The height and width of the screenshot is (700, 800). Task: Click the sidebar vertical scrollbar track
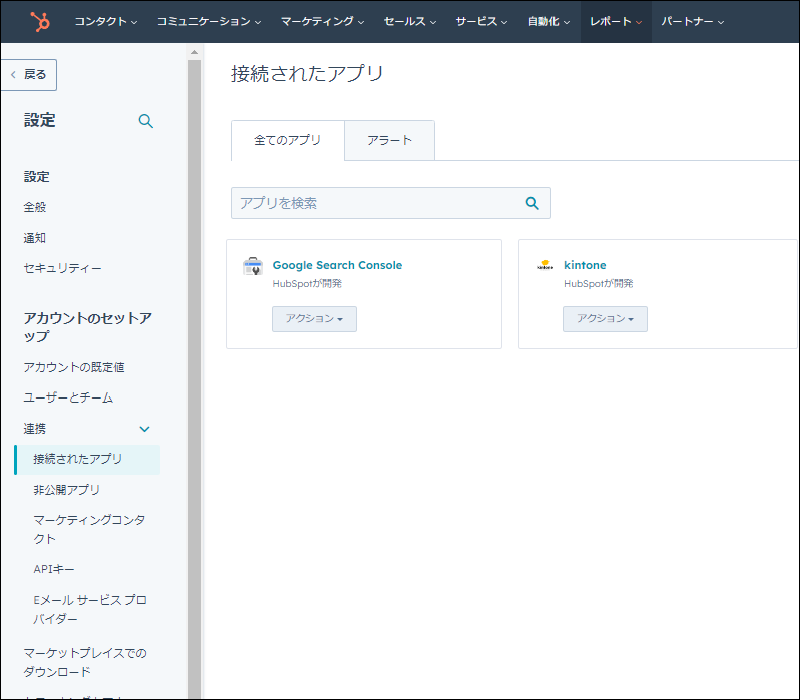click(194, 378)
